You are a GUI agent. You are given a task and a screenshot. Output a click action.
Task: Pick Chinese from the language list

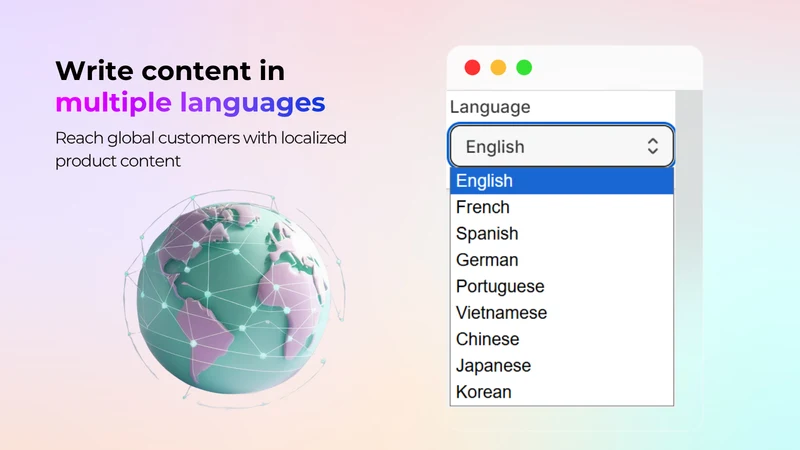click(x=561, y=339)
